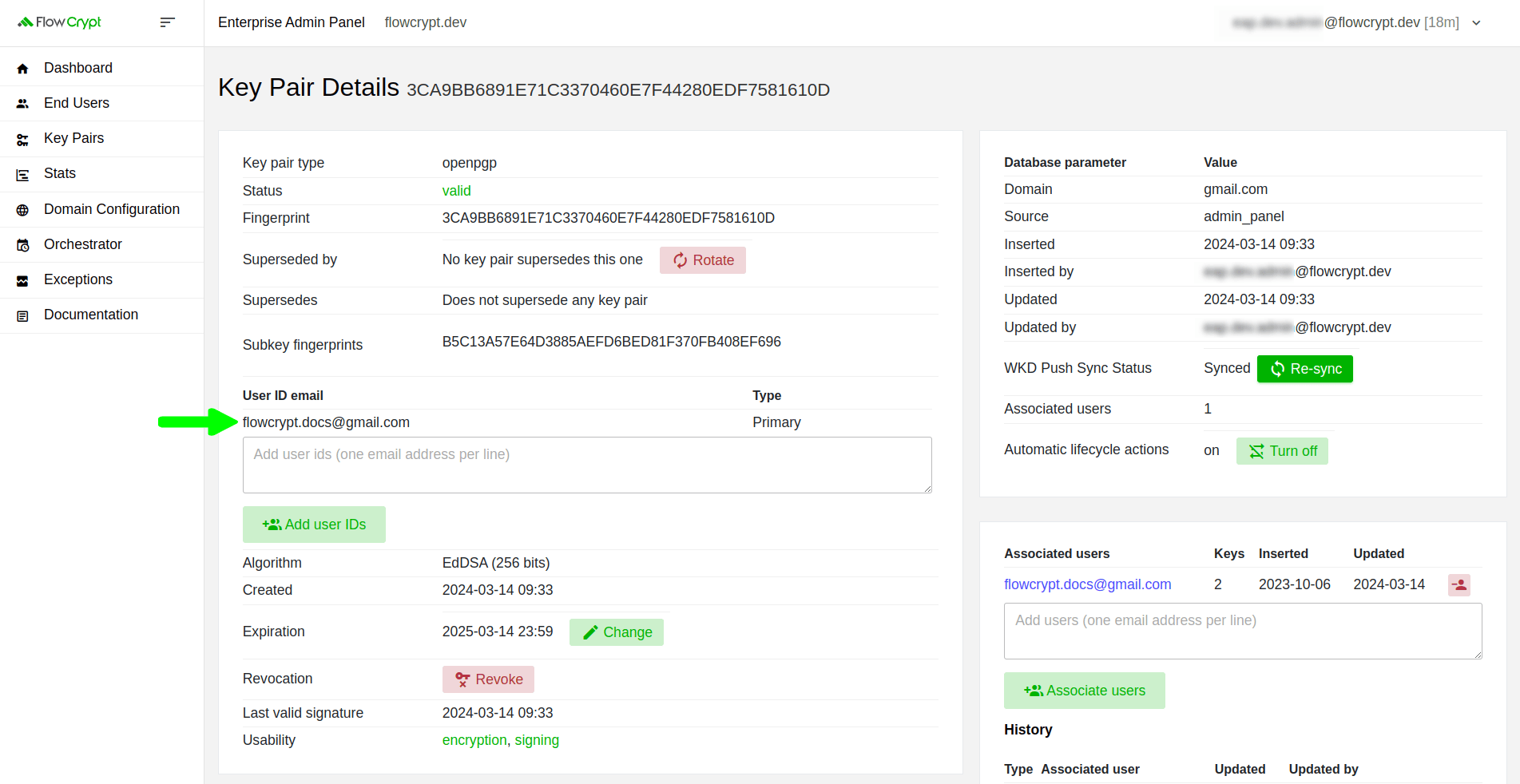Click the 'Primary' user ID type
The image size is (1520, 784).
(776, 422)
